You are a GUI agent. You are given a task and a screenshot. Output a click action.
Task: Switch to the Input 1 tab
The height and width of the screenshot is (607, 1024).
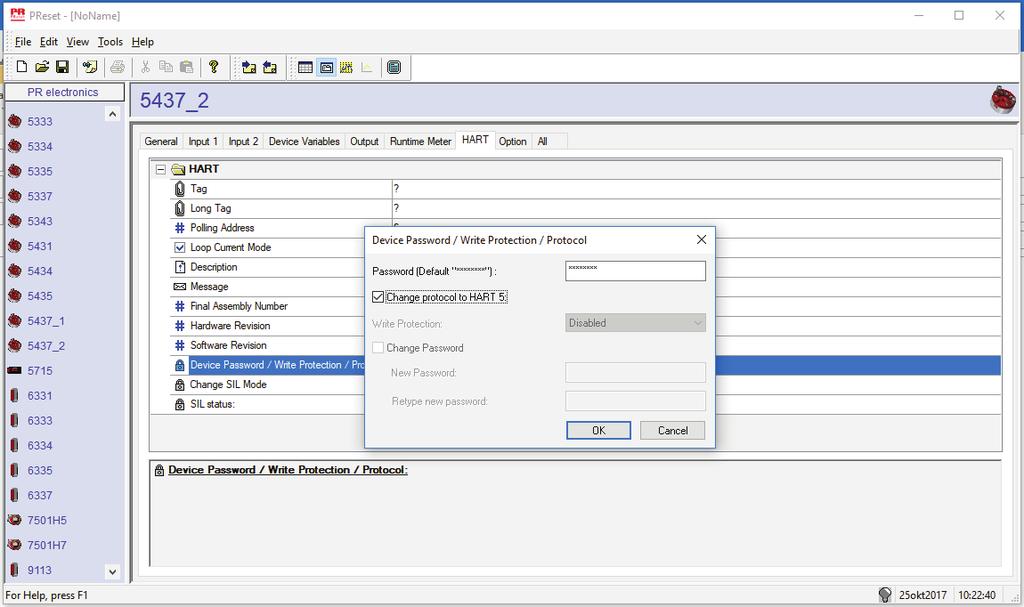click(x=203, y=141)
